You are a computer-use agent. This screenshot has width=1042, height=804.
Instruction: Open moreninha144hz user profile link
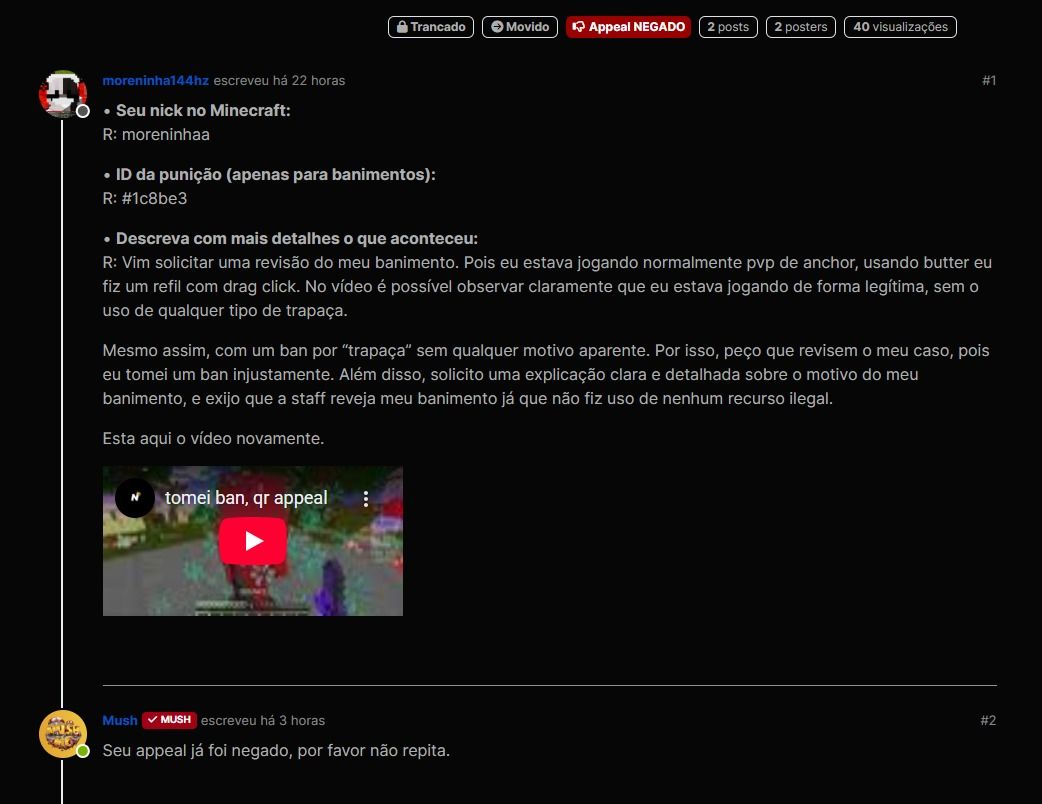point(156,80)
